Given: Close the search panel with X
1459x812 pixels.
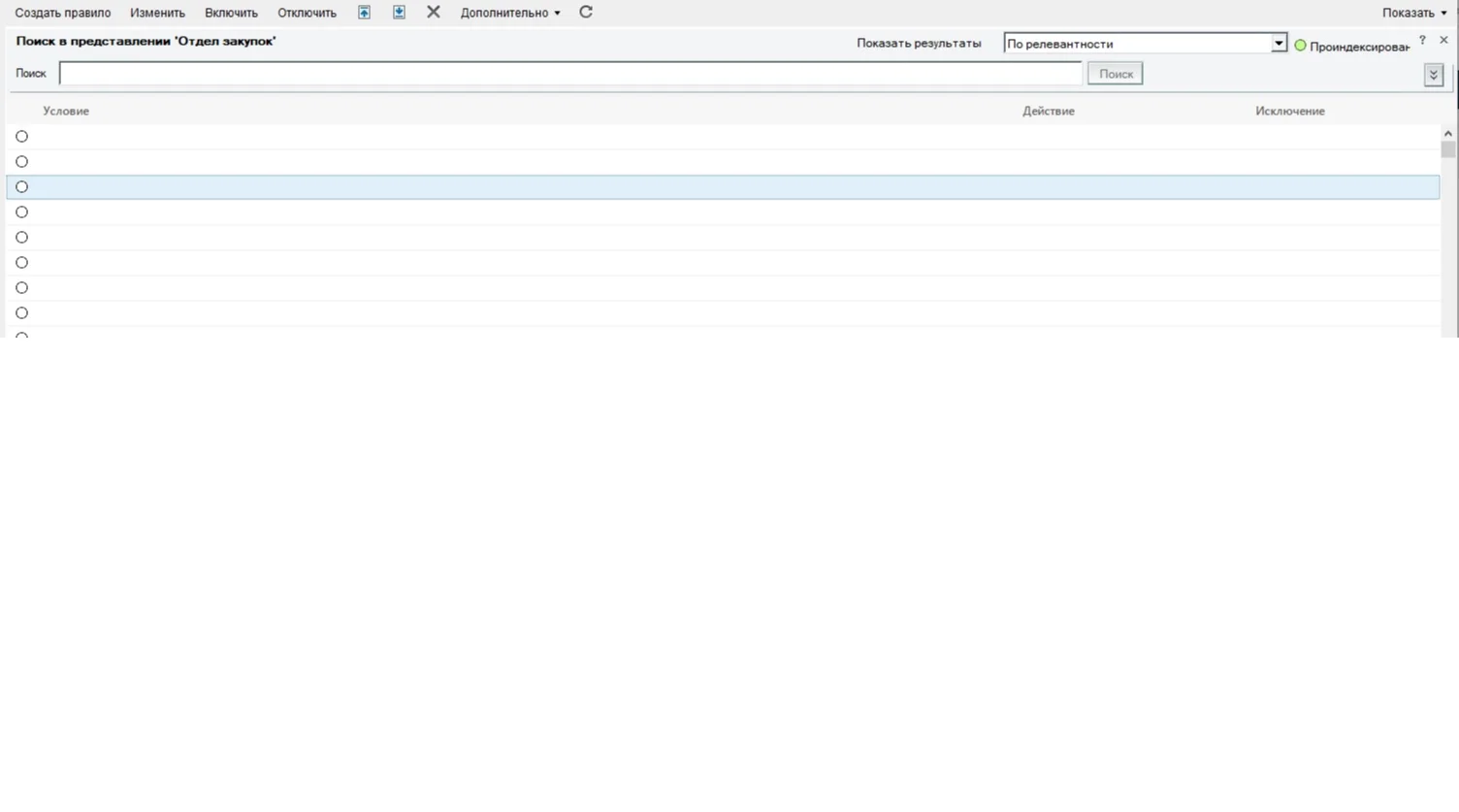Looking at the screenshot, I should click(1443, 41).
